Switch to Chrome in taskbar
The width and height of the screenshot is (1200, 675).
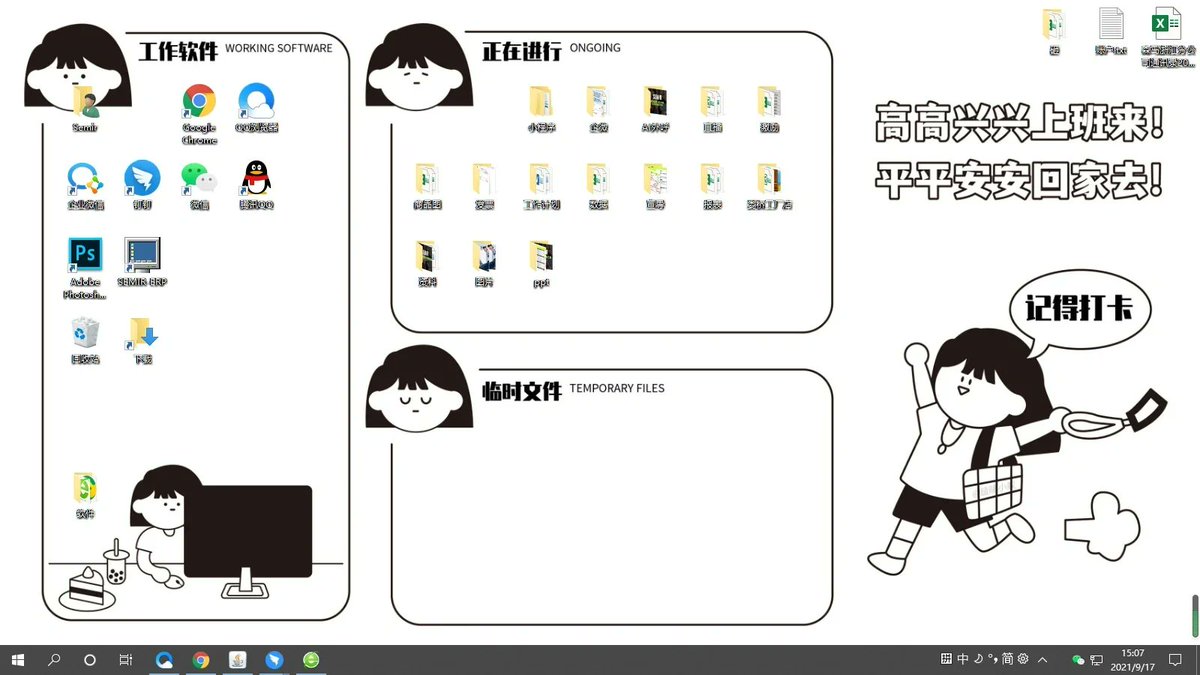(201, 660)
